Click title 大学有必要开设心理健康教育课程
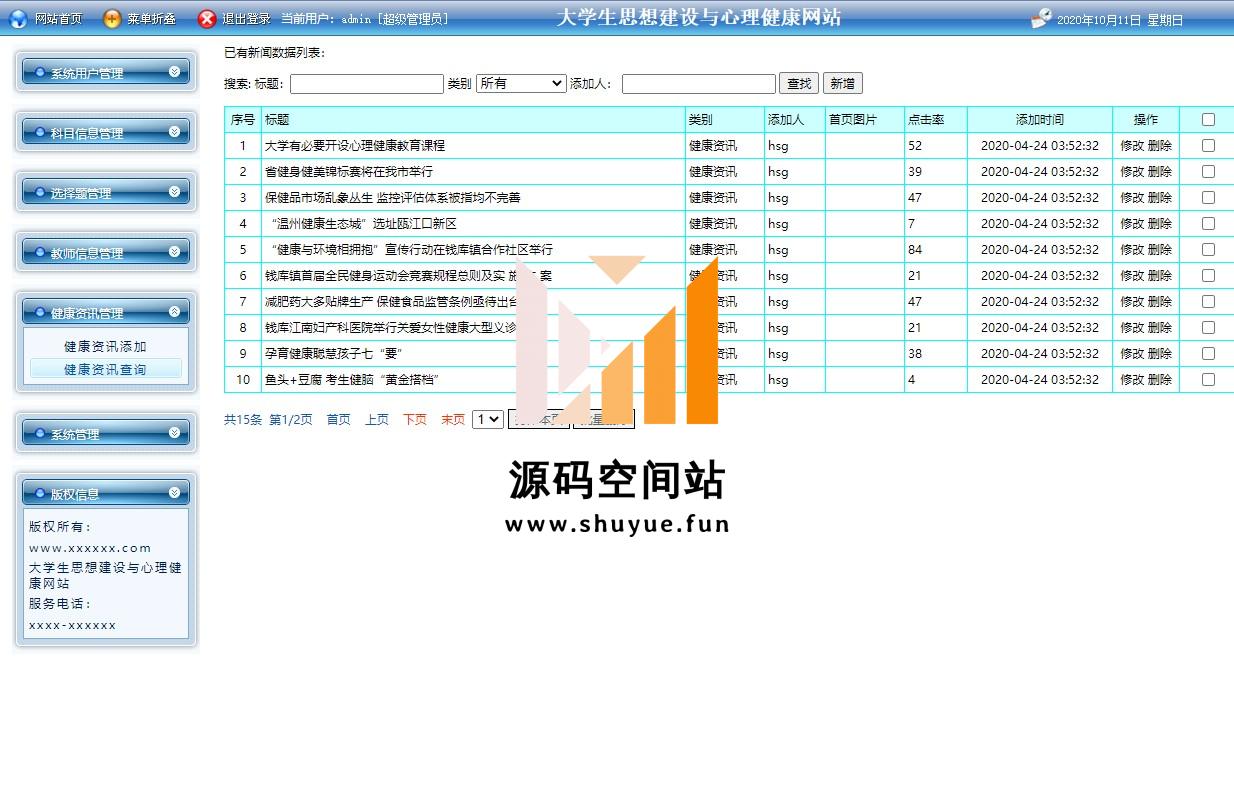Viewport: 1234px width, 795px height. coord(355,145)
